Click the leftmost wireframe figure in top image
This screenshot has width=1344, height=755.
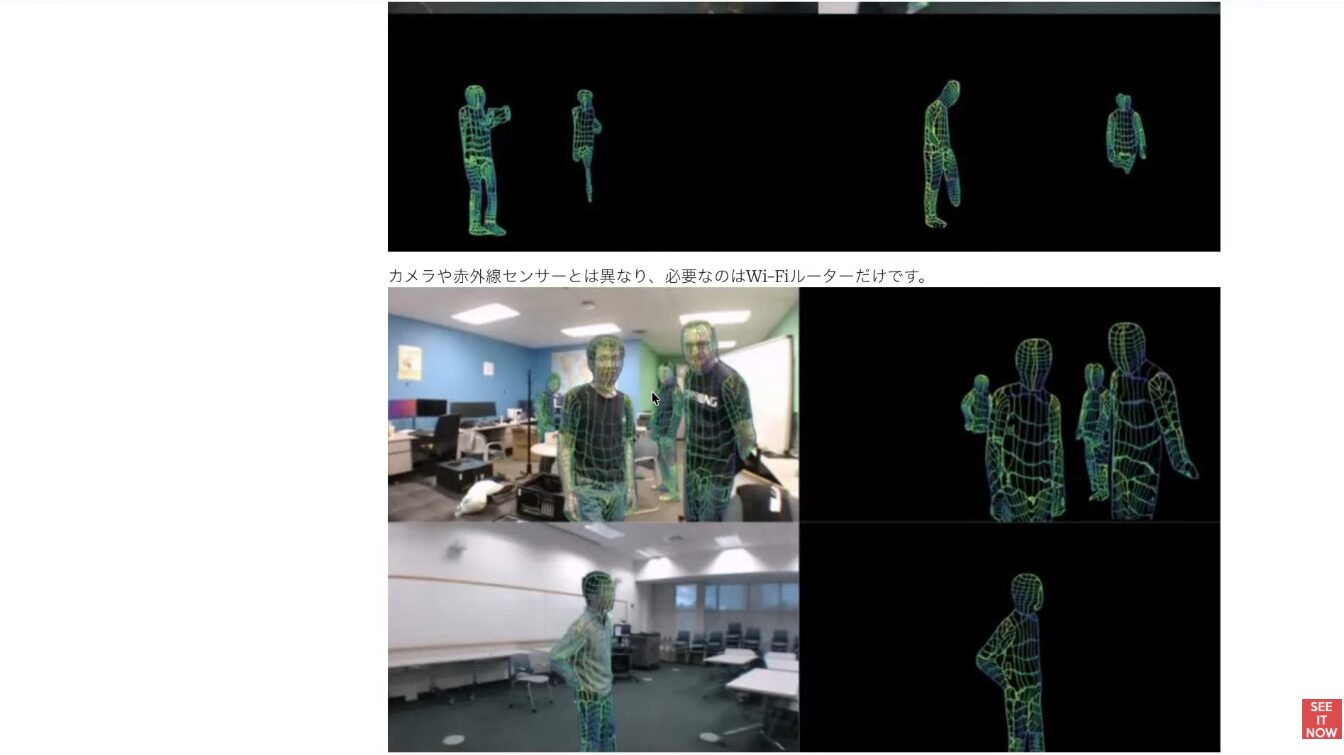pos(482,160)
